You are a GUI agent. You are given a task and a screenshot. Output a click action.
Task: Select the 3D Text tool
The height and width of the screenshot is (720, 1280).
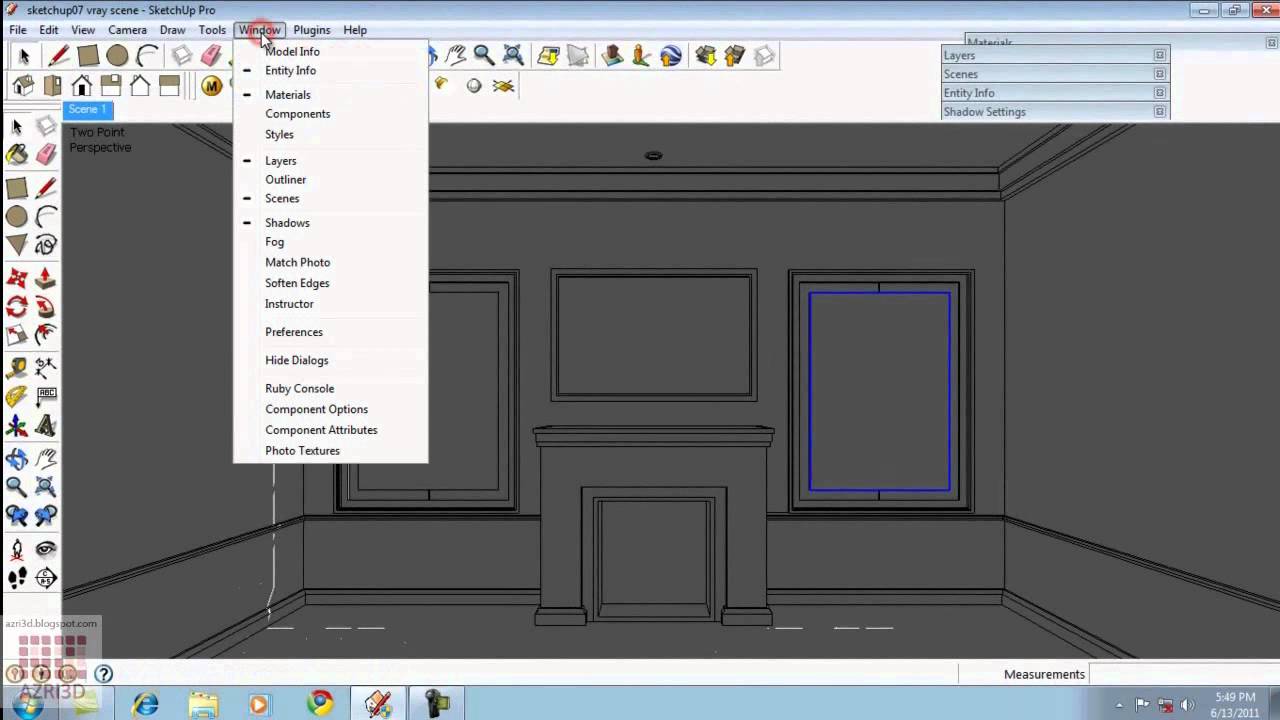pyautogui.click(x=46, y=427)
